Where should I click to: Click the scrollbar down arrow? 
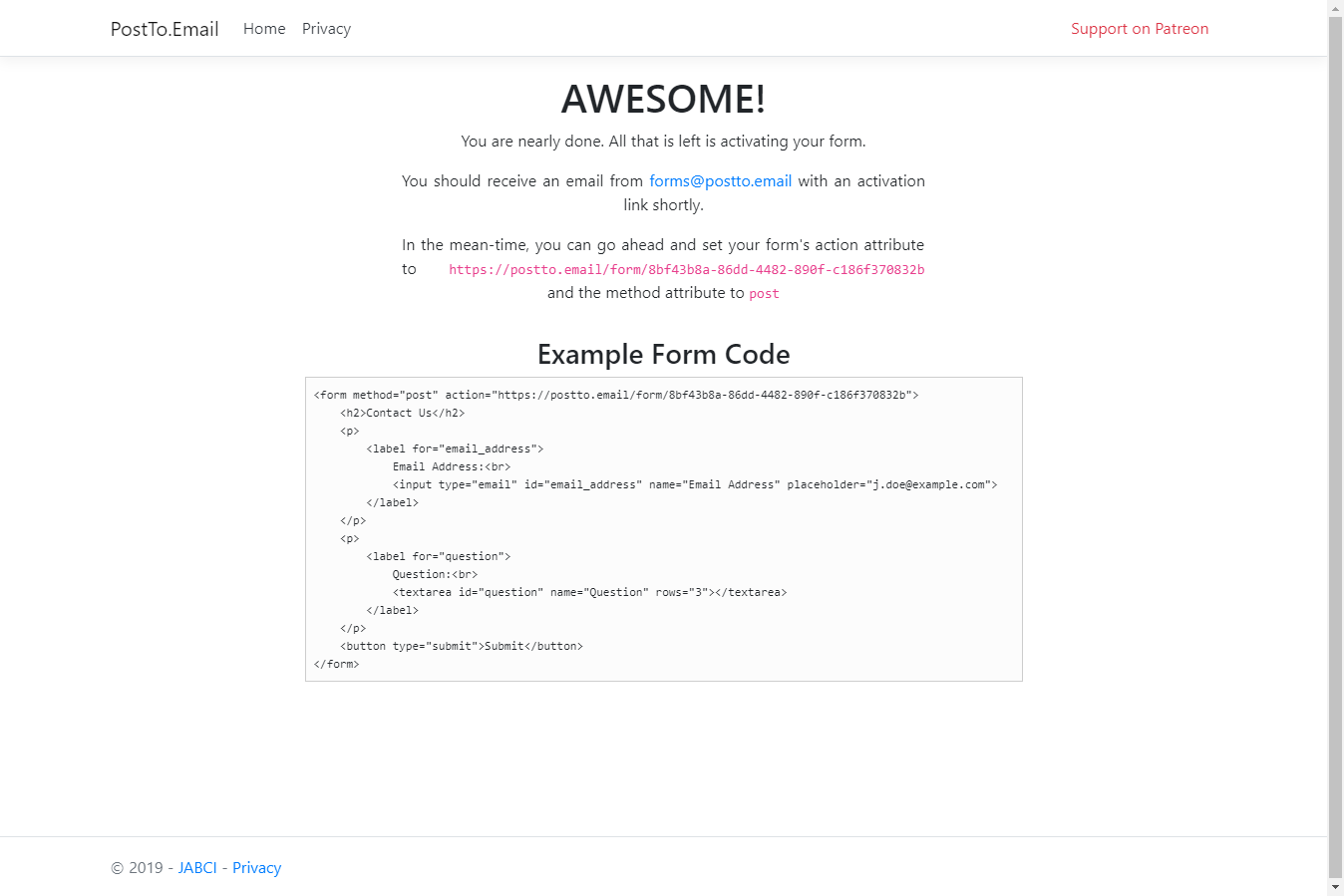(1336, 887)
